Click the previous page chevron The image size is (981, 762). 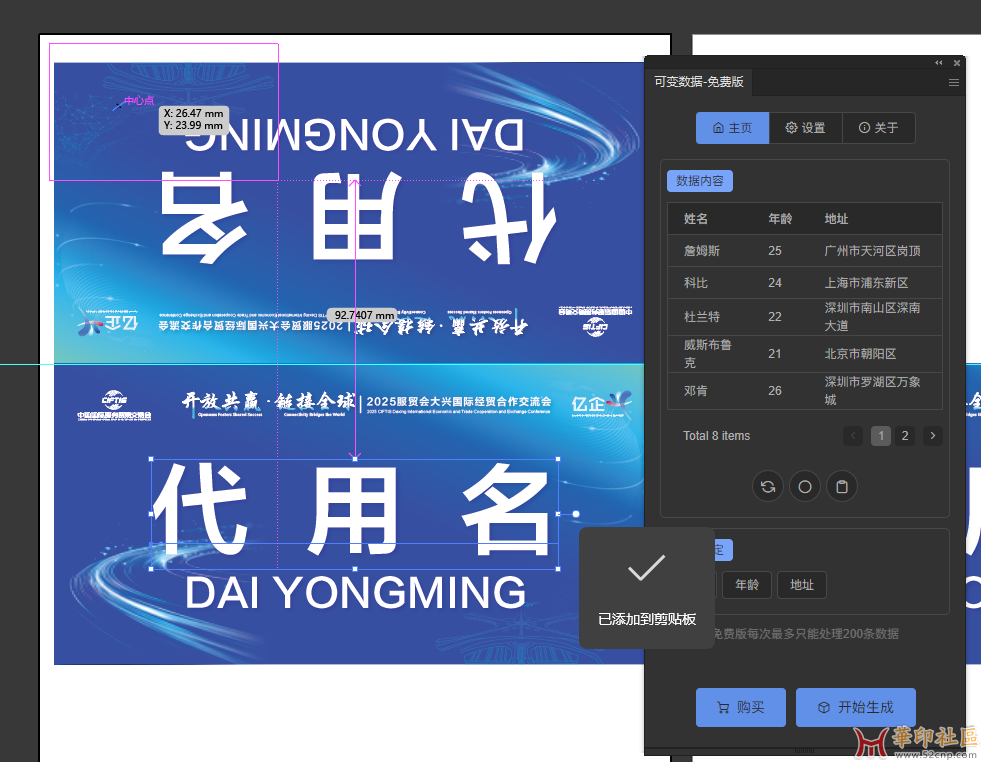[x=853, y=436]
